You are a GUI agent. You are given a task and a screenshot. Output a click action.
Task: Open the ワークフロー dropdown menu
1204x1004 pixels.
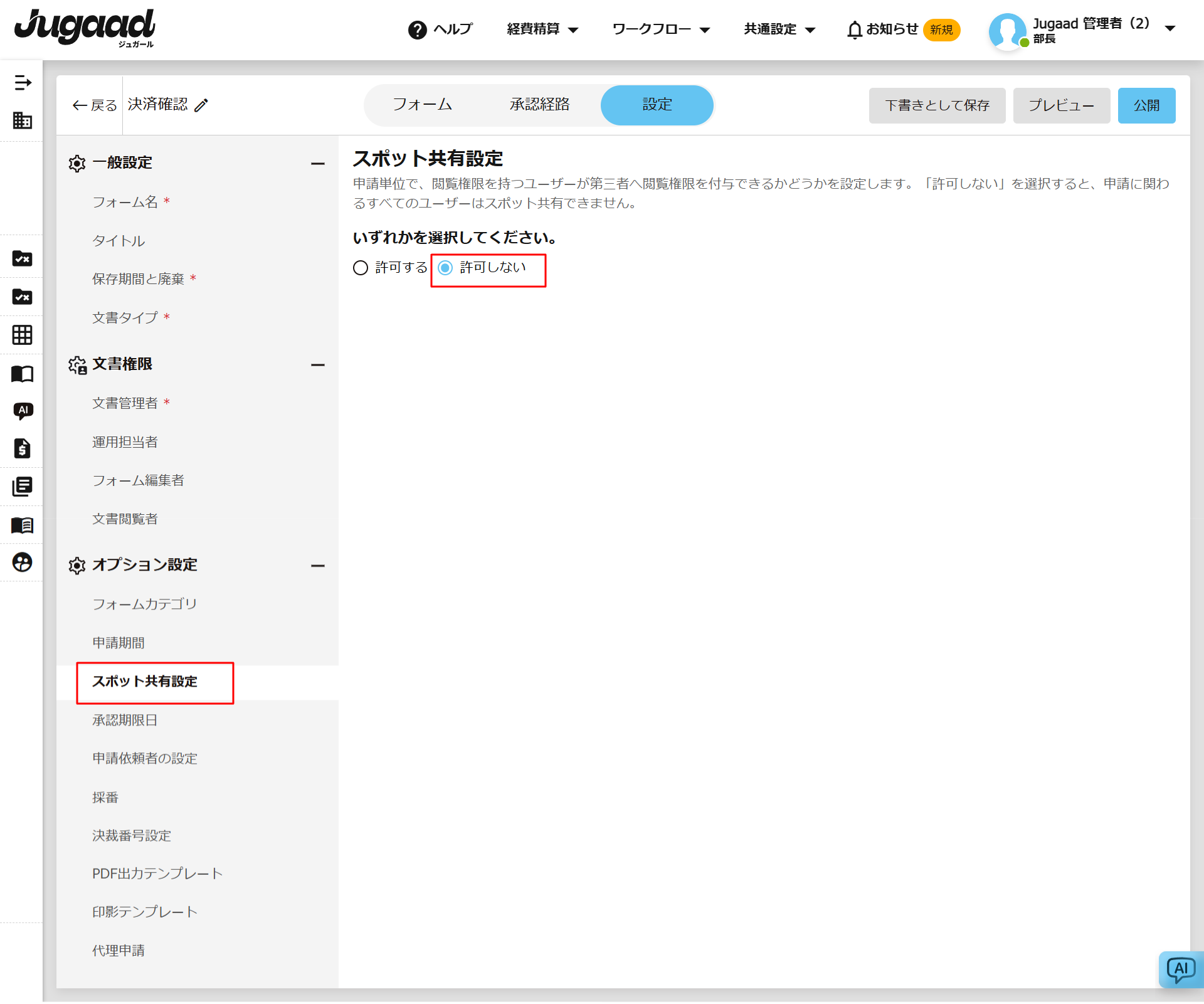660,29
